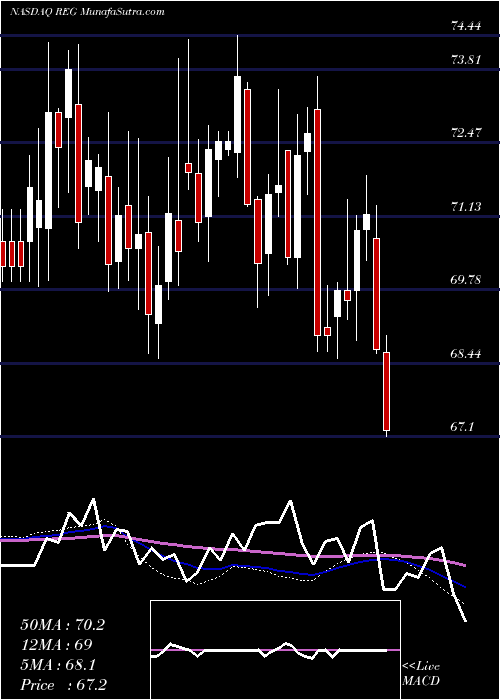
Task: Click the tall red candle below the 73.81 label
Action: tap(317, 222)
